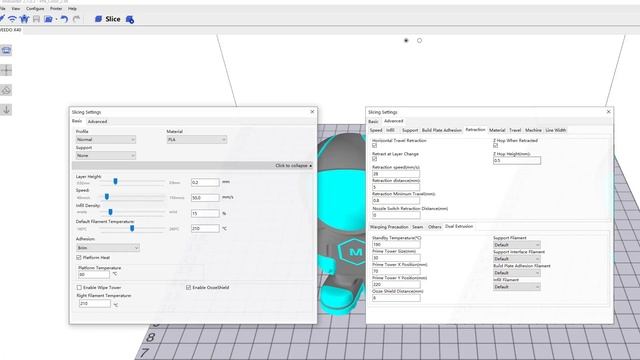Open the Configure menu
Screen dimensions: 640x360
point(35,9)
